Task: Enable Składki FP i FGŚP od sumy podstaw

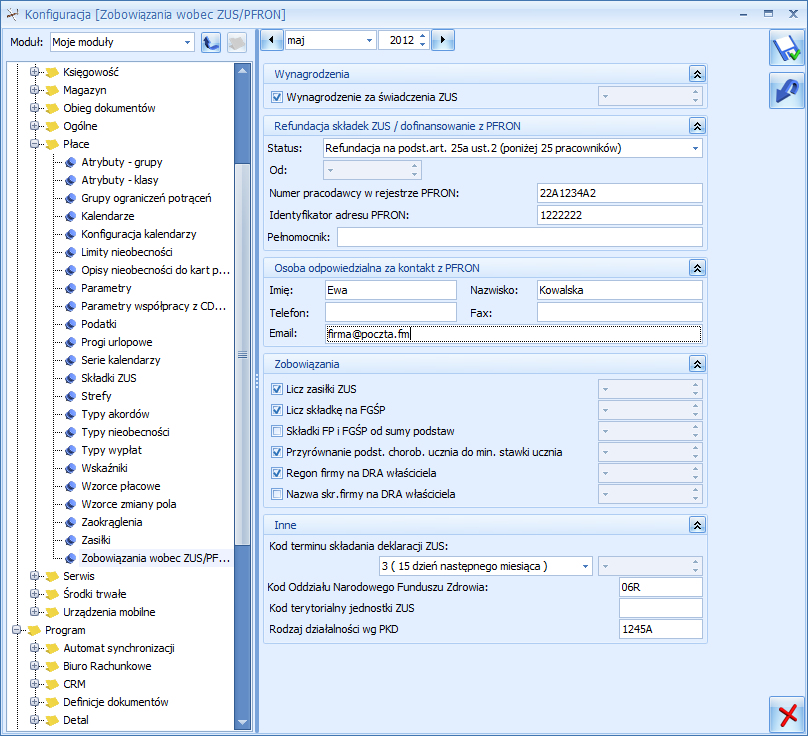Action: 277,431
